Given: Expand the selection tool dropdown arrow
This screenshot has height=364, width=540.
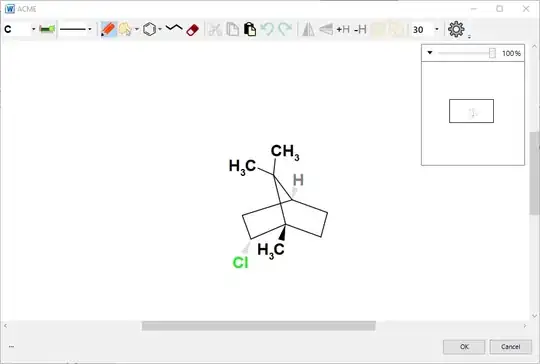Looking at the screenshot, I should (137, 29).
